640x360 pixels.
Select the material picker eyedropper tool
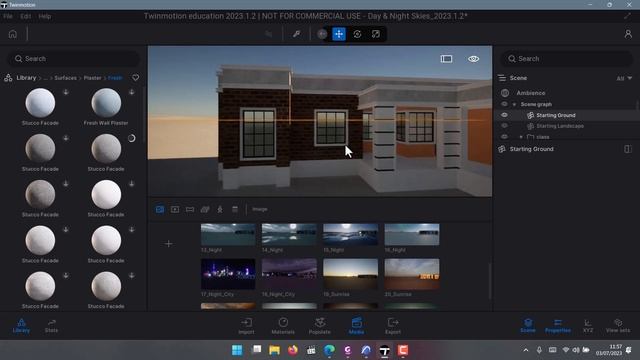click(296, 34)
